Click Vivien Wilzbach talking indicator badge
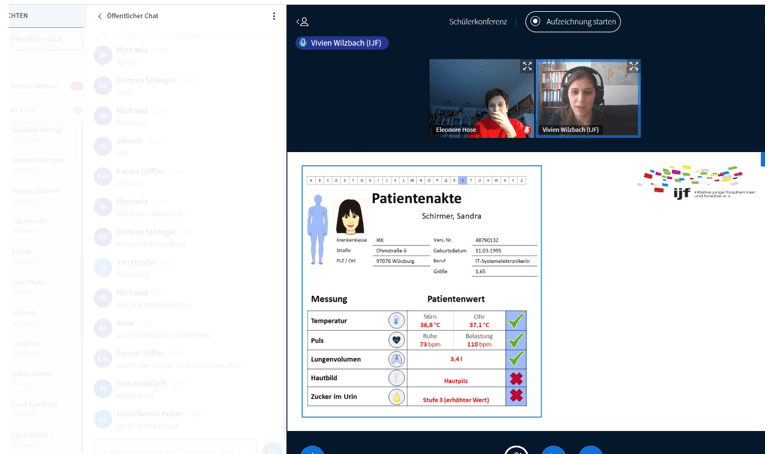The height and width of the screenshot is (454, 768). (341, 43)
